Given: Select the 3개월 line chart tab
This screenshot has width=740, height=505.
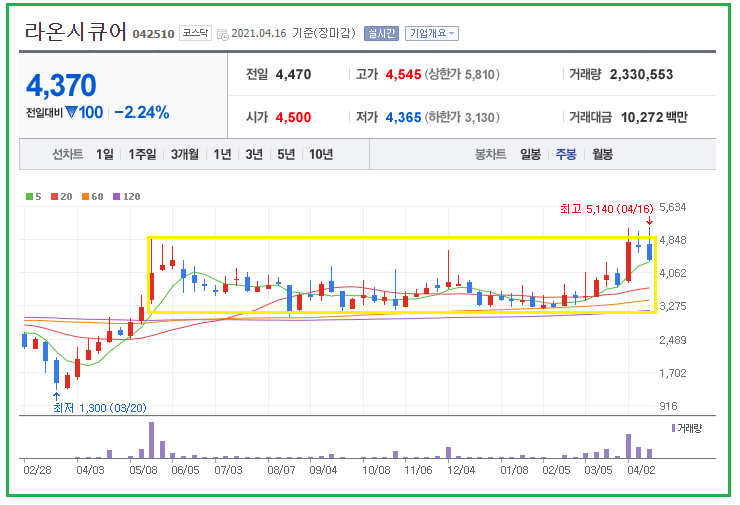Looking at the screenshot, I should coord(185,154).
